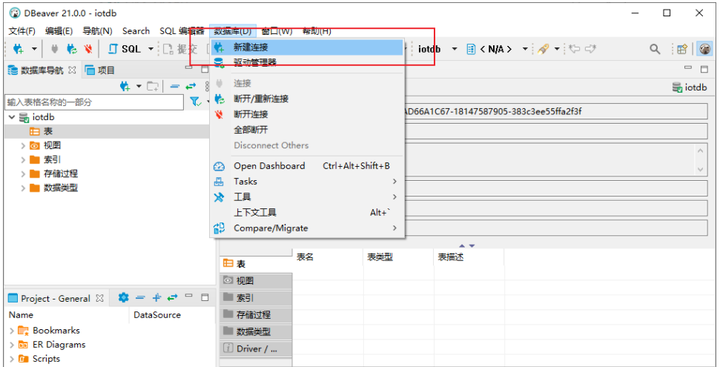Screen dimensions: 720x367
Task: Select the 存储过程 side tab in editor
Action: 256,315
